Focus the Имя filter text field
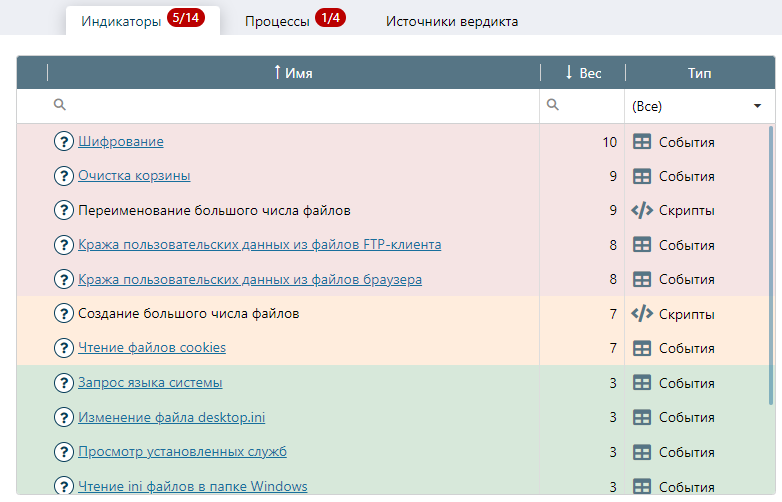The height and width of the screenshot is (502, 782). point(300,106)
